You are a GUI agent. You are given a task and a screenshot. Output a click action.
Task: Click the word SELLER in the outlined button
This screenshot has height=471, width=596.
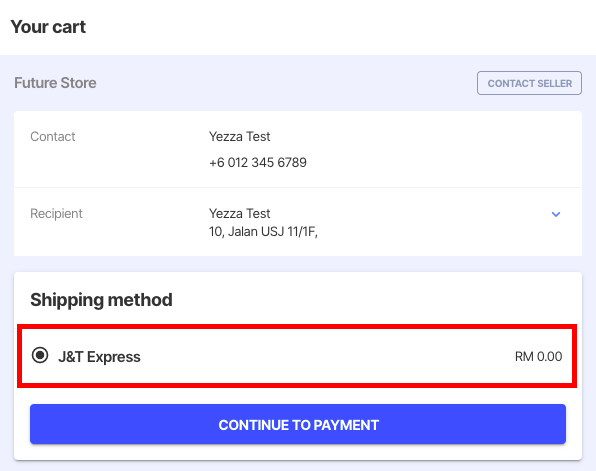554,83
